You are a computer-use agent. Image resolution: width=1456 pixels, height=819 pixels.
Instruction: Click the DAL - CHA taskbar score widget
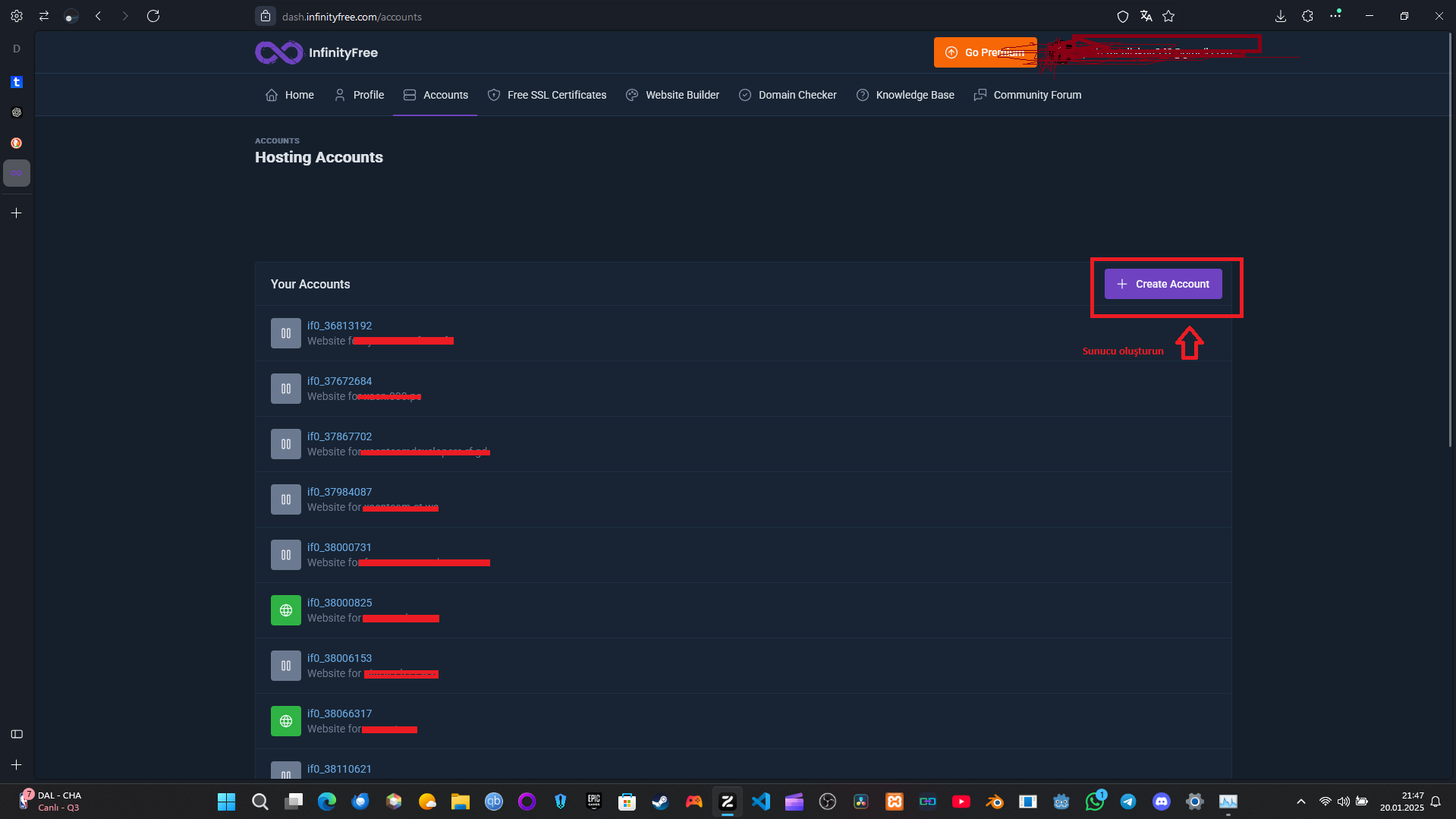tap(50, 802)
